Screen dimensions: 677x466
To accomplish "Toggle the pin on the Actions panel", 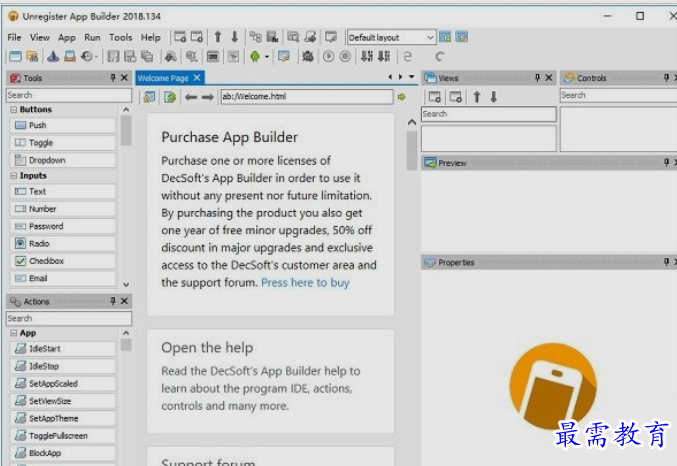I will (113, 301).
